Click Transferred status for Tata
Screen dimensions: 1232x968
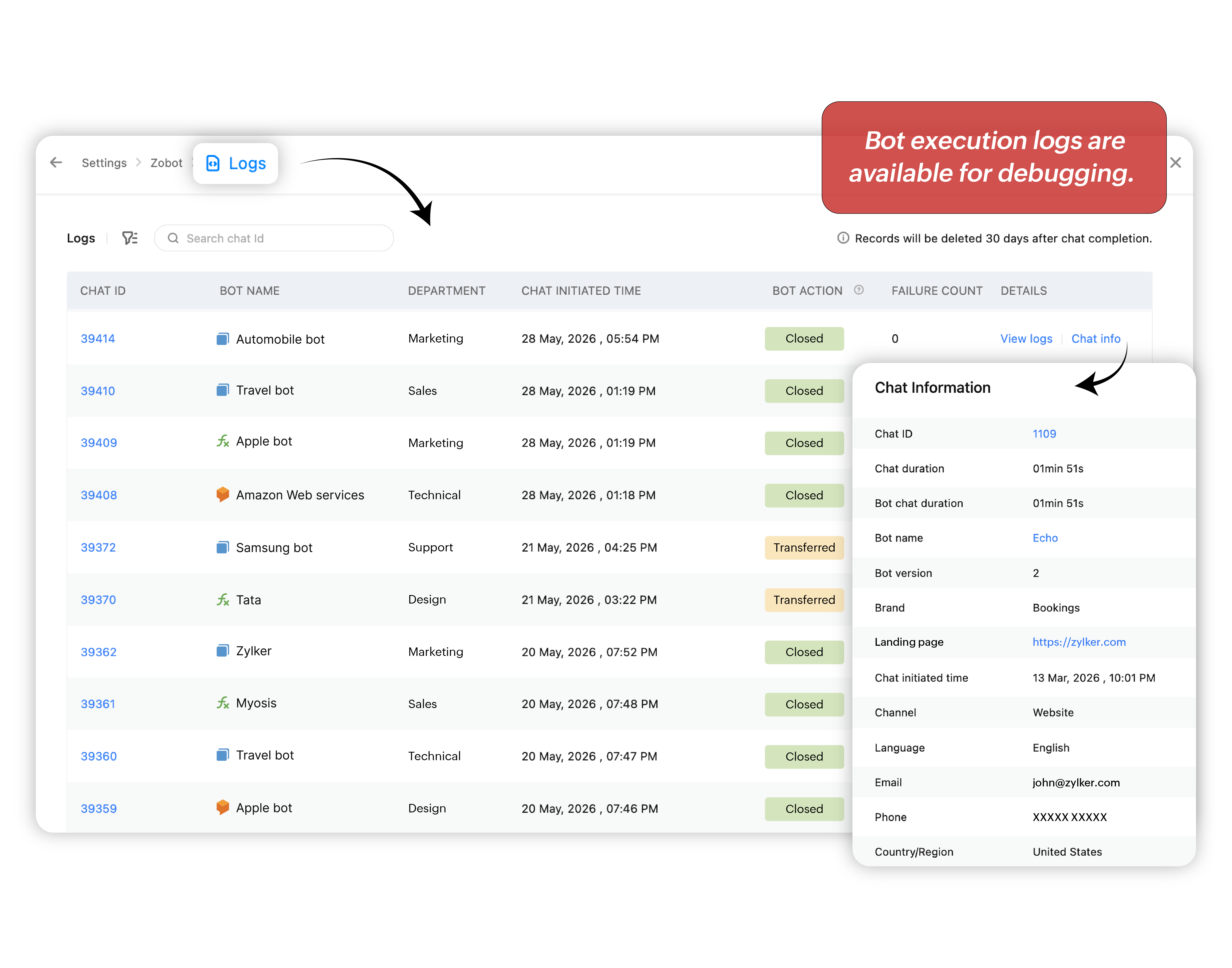[804, 600]
